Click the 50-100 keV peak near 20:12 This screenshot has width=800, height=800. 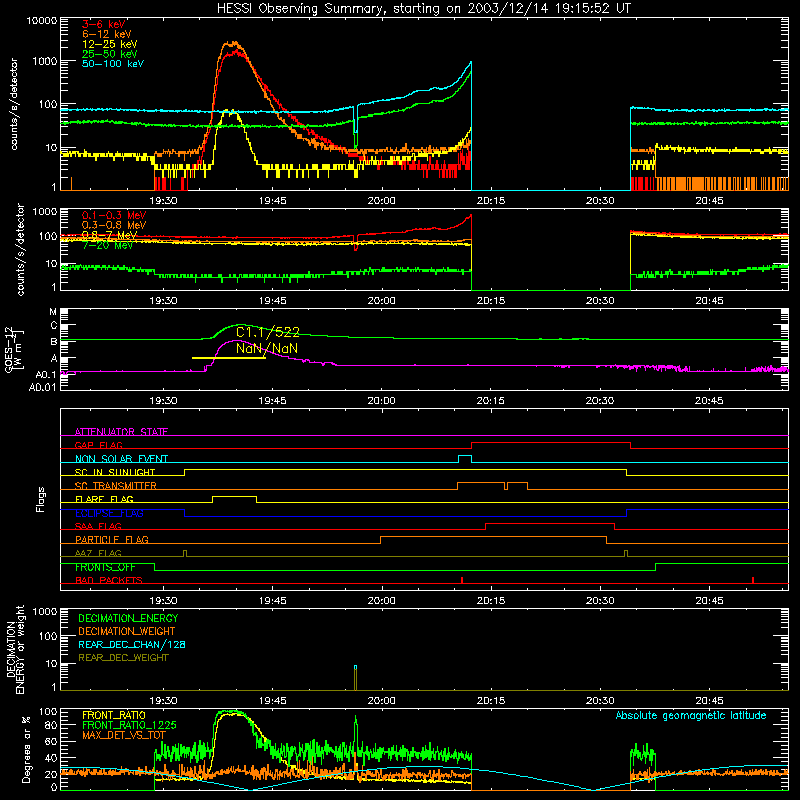point(470,63)
